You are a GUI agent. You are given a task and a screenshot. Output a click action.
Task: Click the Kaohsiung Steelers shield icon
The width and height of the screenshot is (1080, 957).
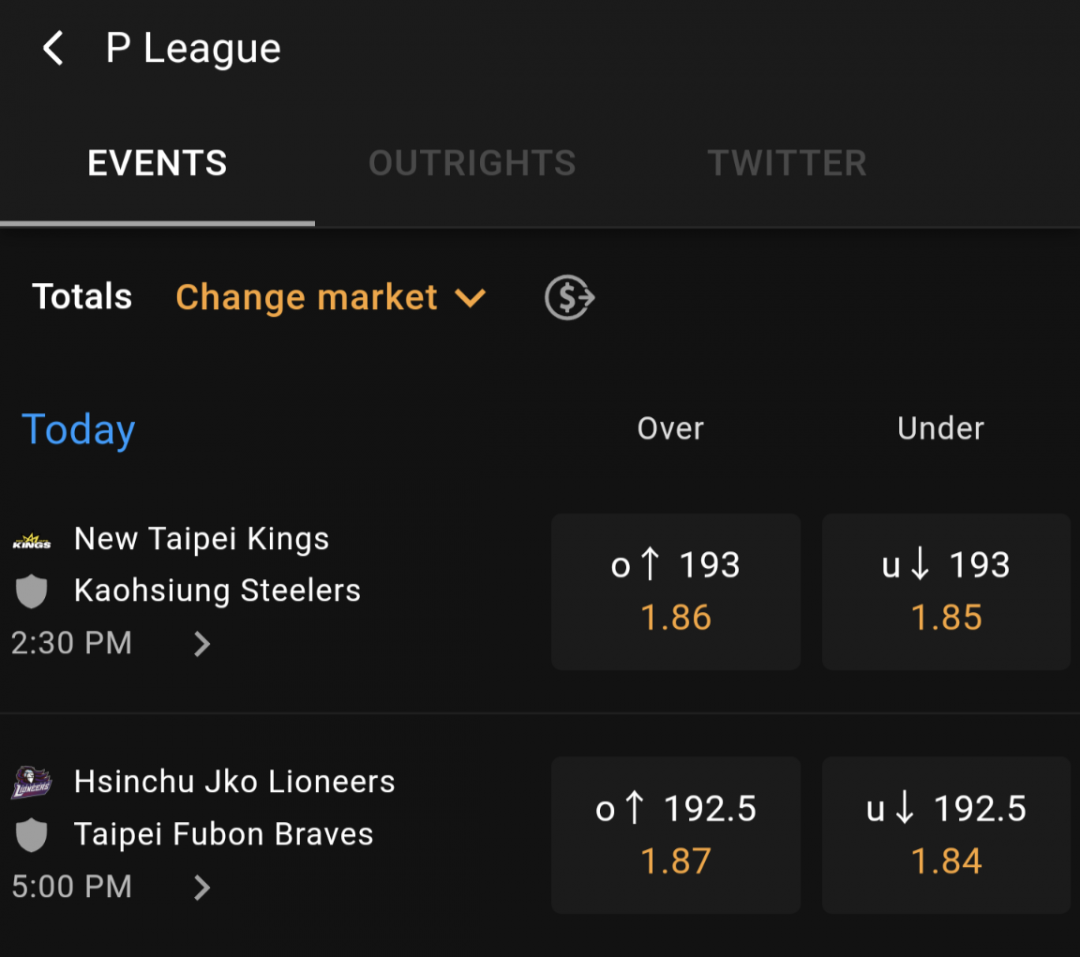32,591
